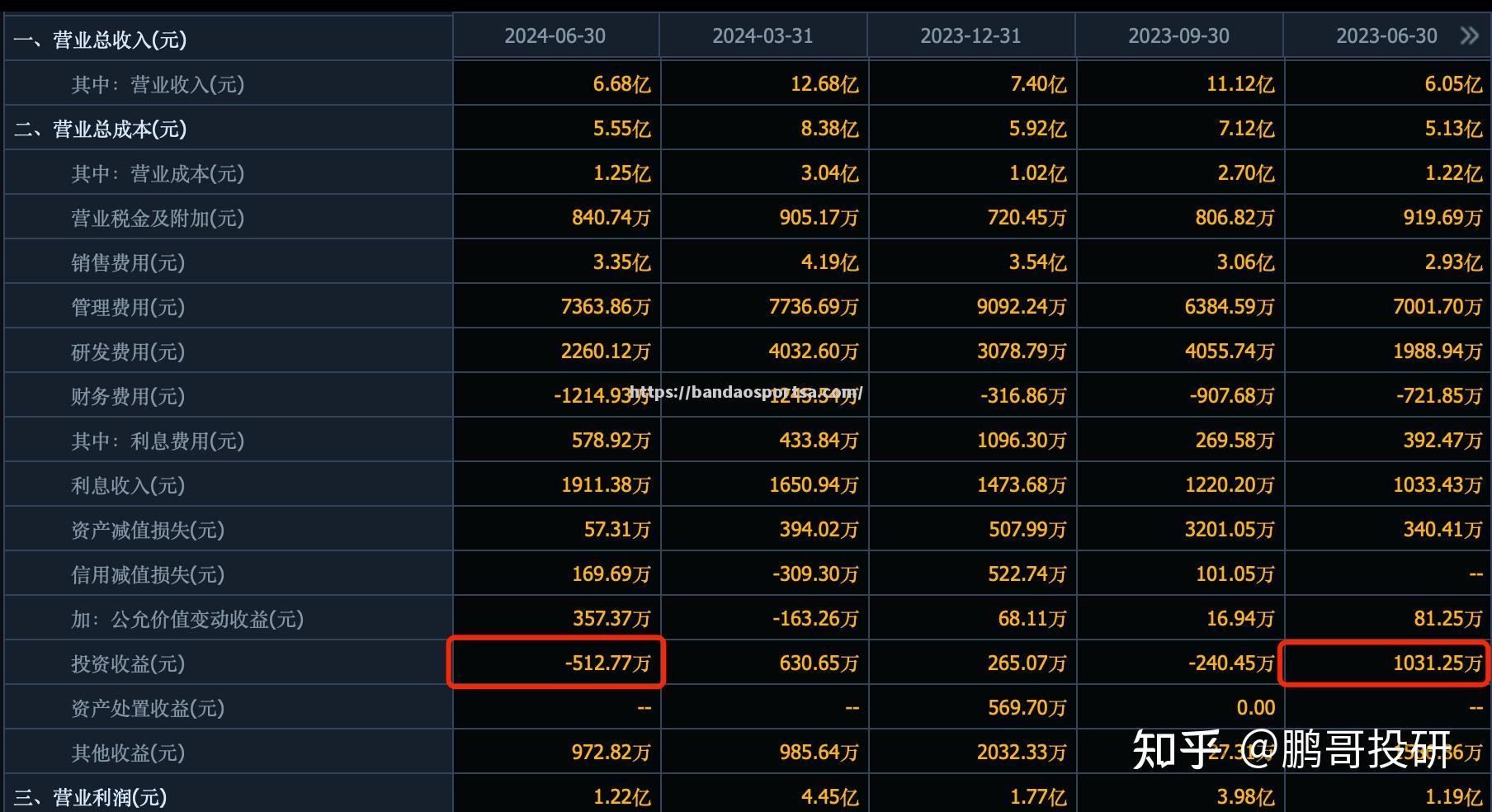Select the 2024-03-31 column header
The image size is (1492, 812).
(x=763, y=36)
